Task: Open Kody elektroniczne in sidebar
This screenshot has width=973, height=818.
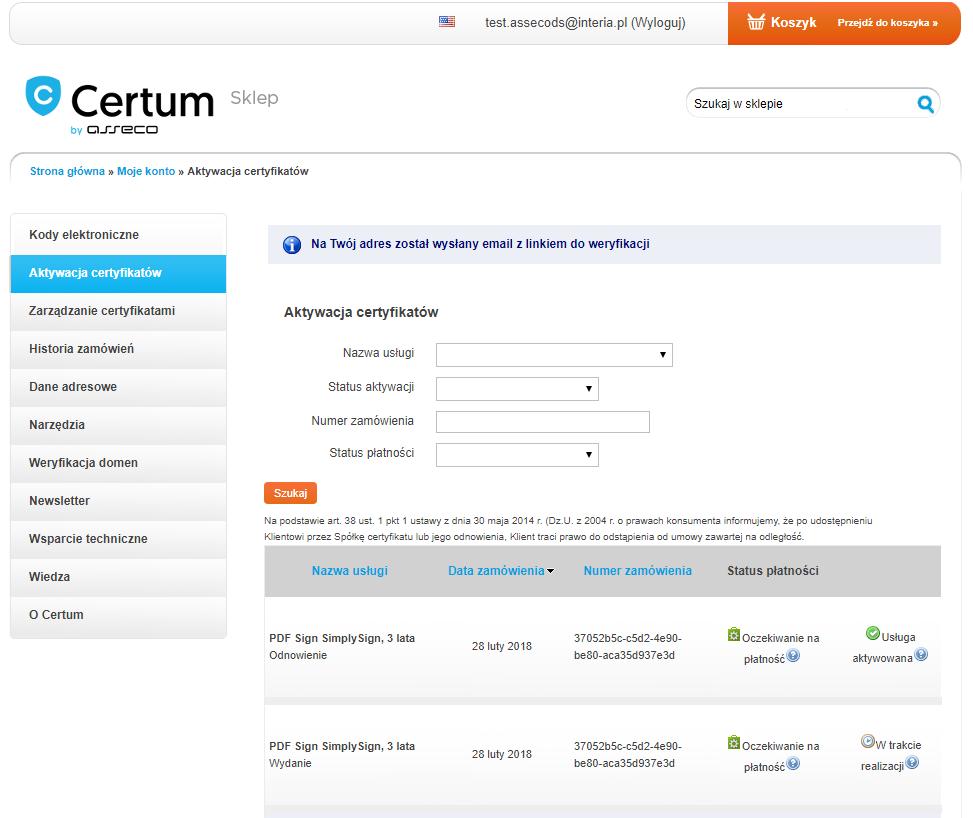Action: coord(118,235)
